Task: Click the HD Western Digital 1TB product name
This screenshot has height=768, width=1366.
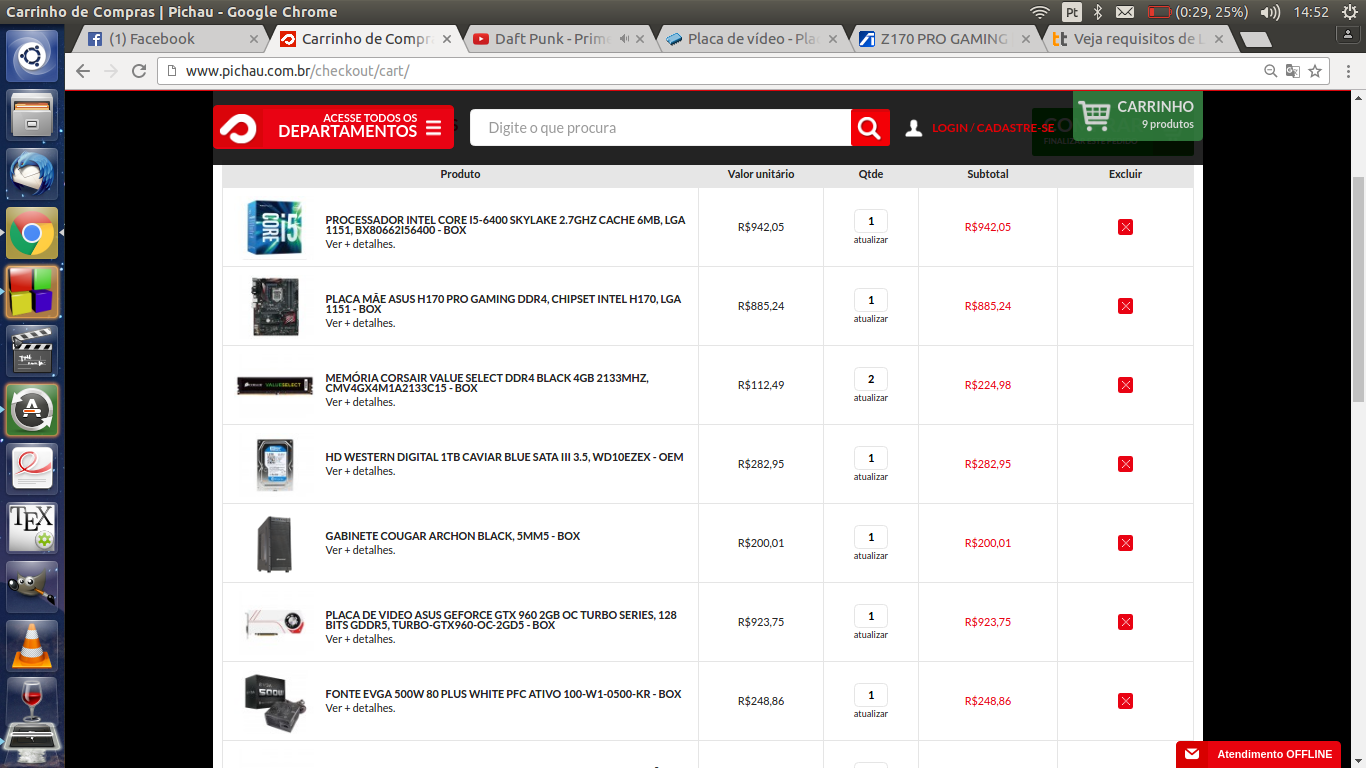Action: [504, 457]
